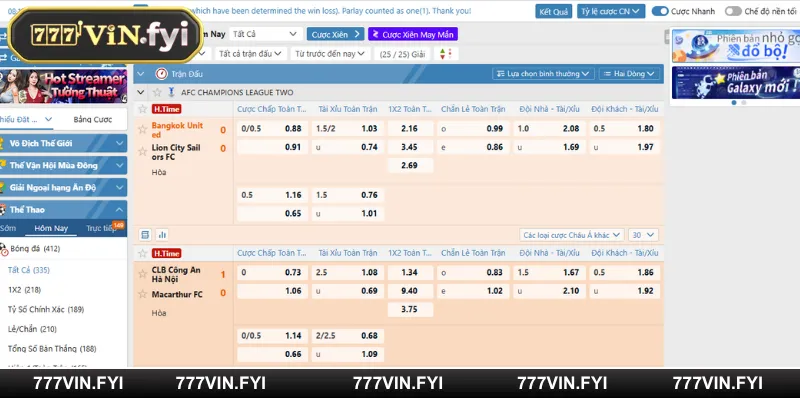This screenshot has width=800, height=400.
Task: Bet draw odds 2.69 in first match
Action: [410, 165]
